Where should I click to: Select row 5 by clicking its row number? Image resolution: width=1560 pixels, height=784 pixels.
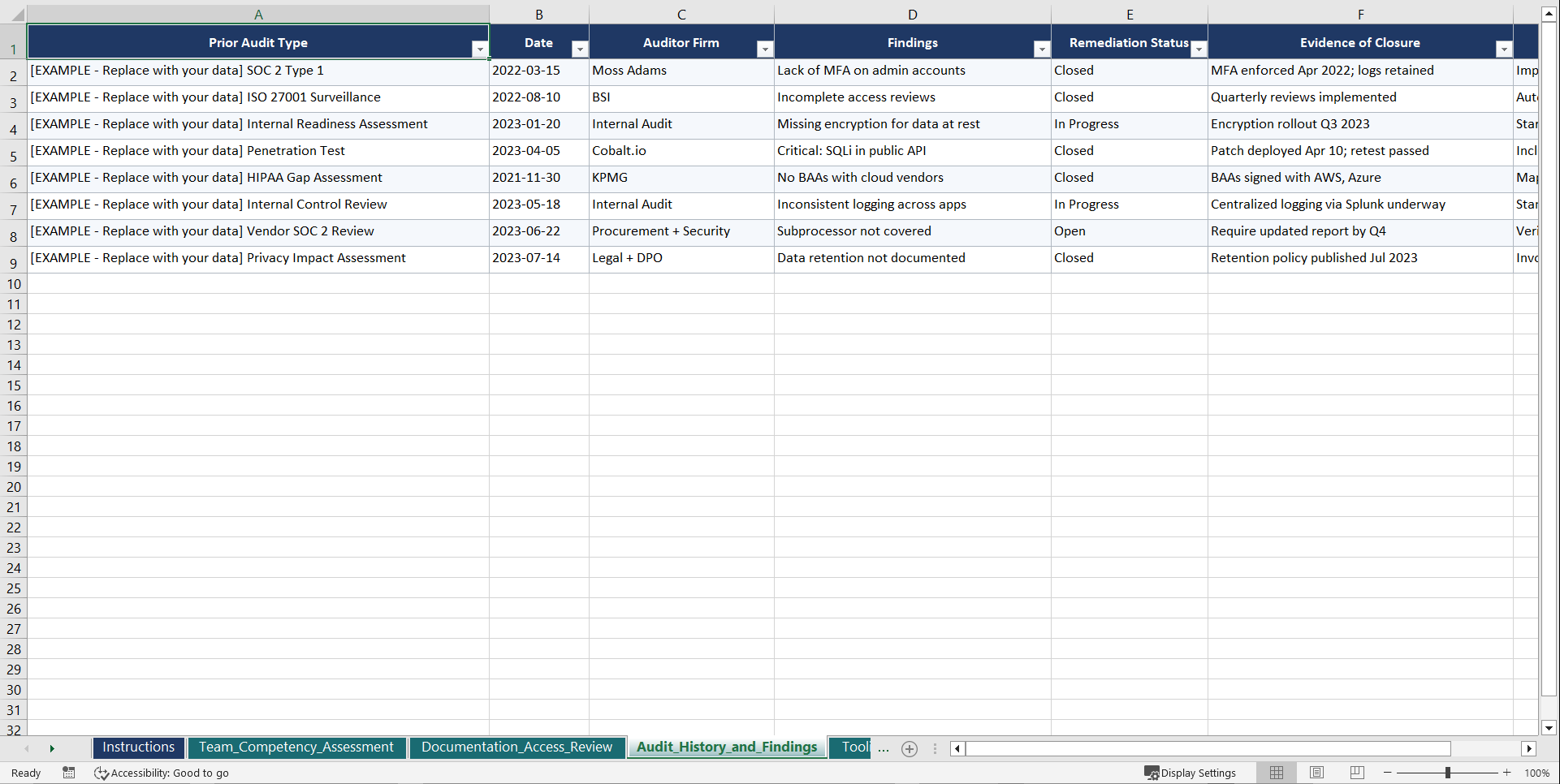click(x=13, y=151)
